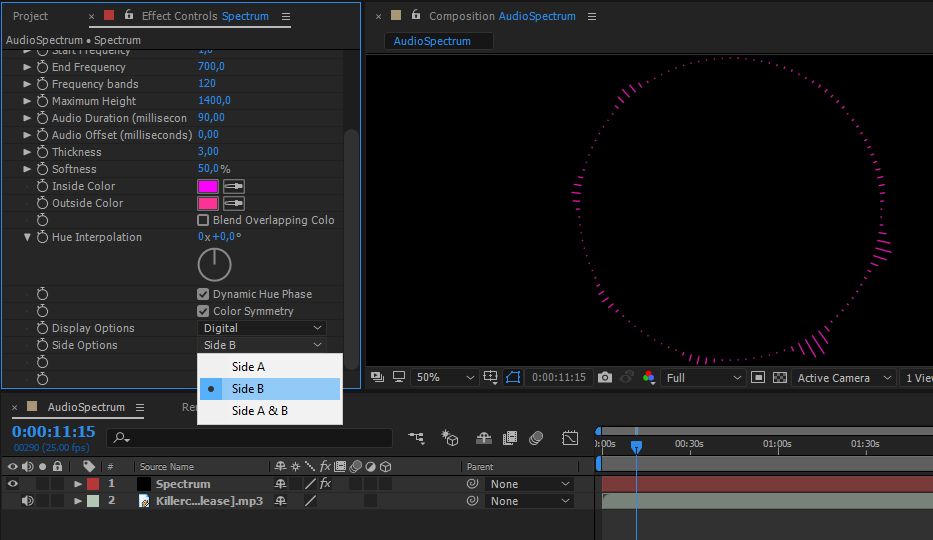Open Parent dropdown for Spectrum layer
Screen dimensions: 933x540
point(529,484)
